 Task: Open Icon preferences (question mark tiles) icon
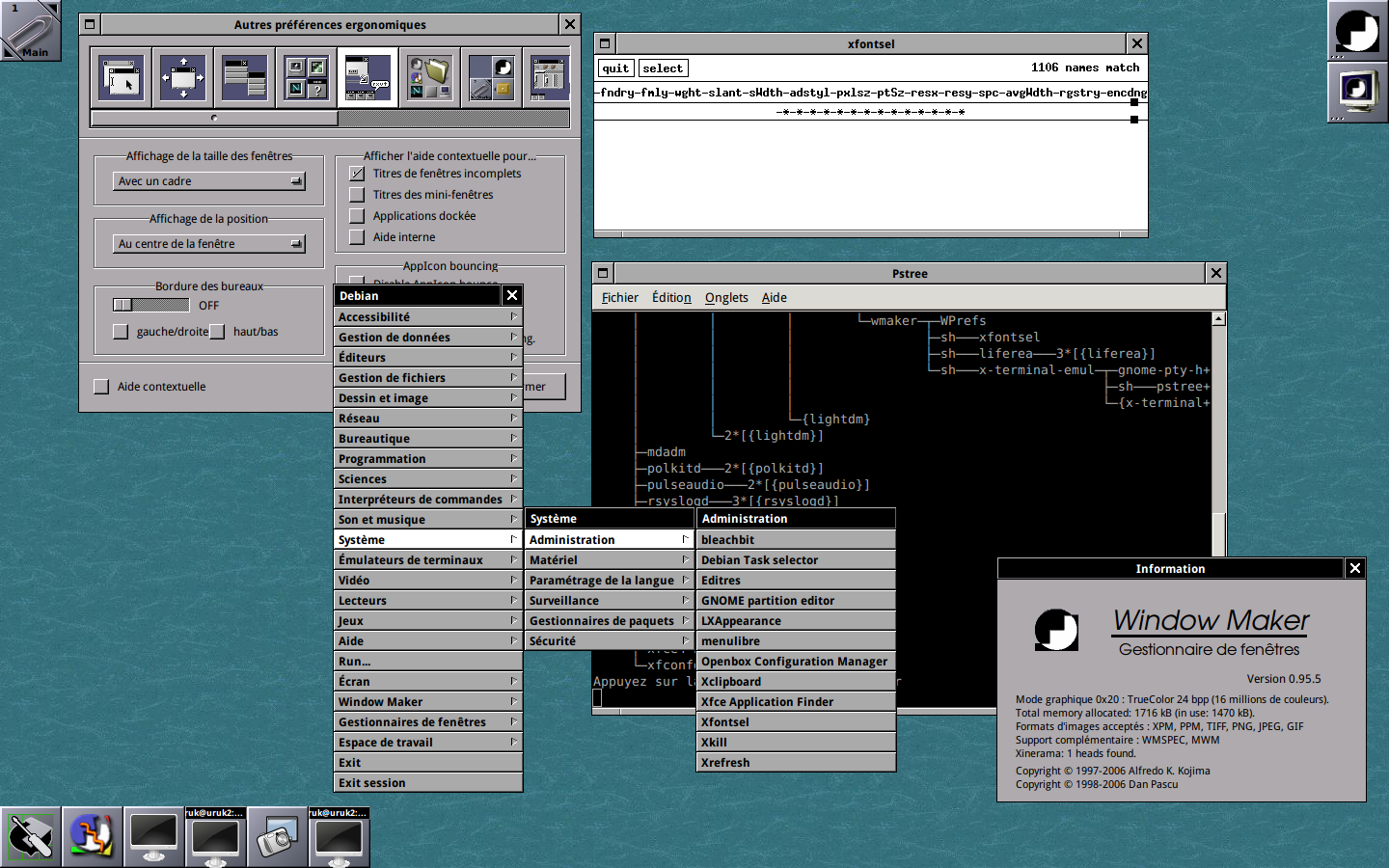point(306,77)
